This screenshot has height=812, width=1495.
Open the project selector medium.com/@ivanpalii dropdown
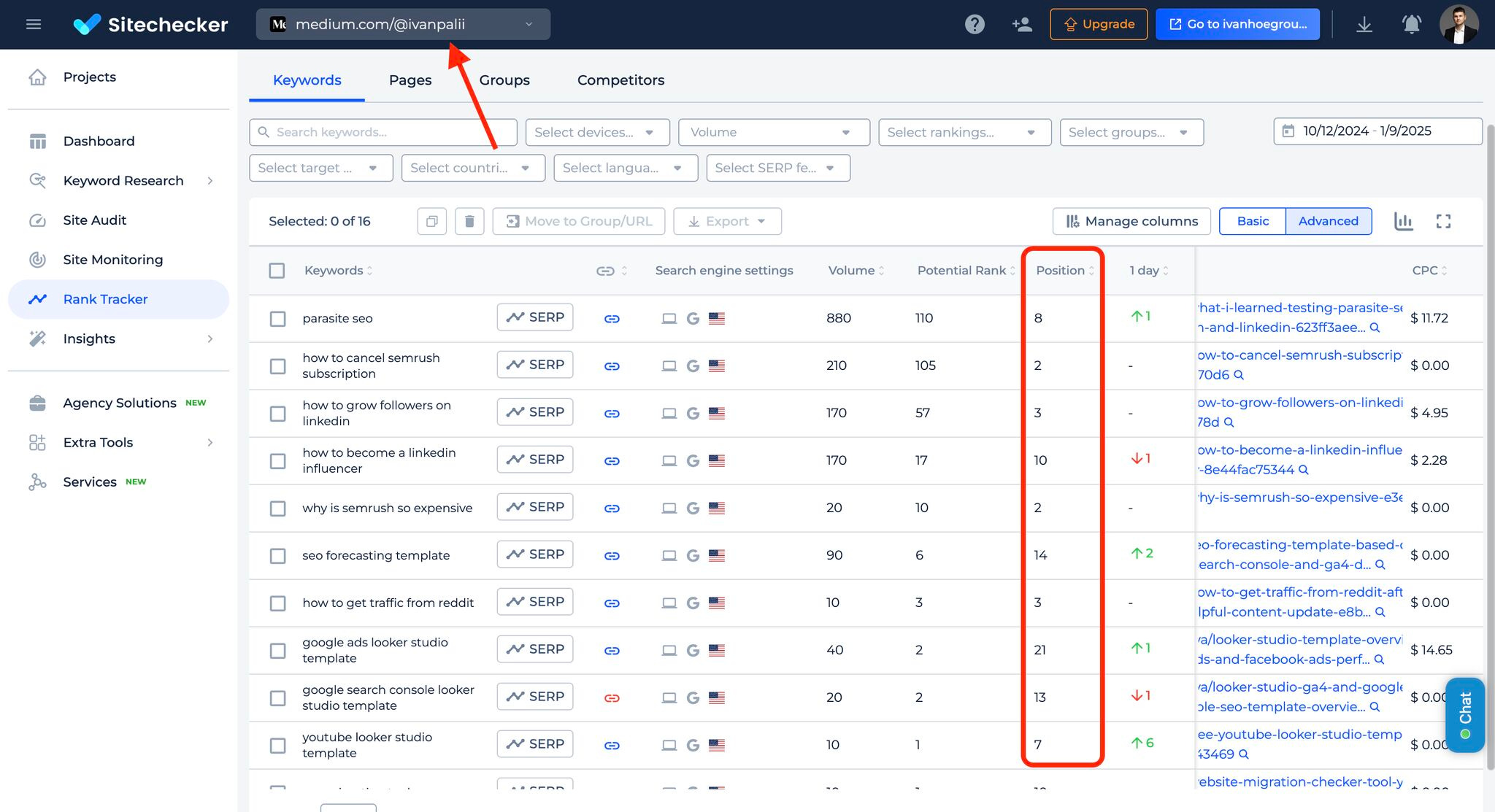pyautogui.click(x=403, y=24)
